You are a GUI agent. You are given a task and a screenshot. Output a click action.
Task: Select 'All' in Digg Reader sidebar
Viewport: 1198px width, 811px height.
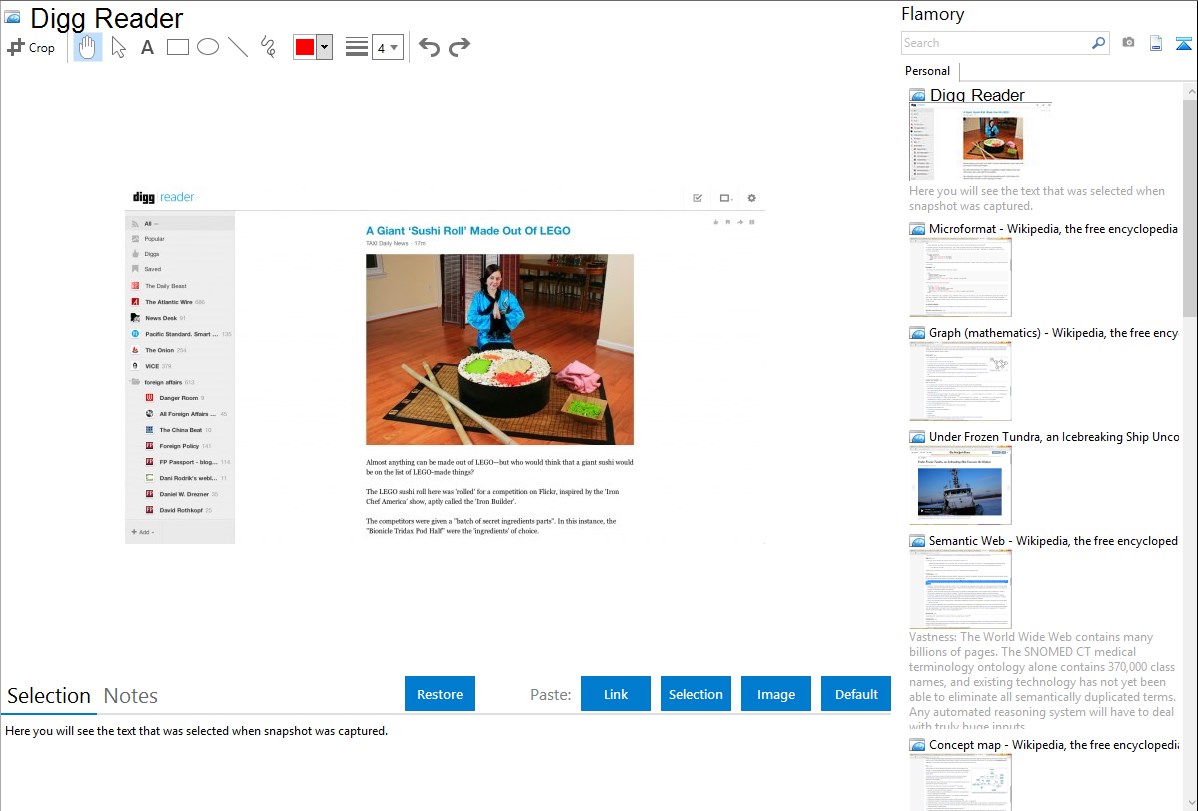(180, 223)
